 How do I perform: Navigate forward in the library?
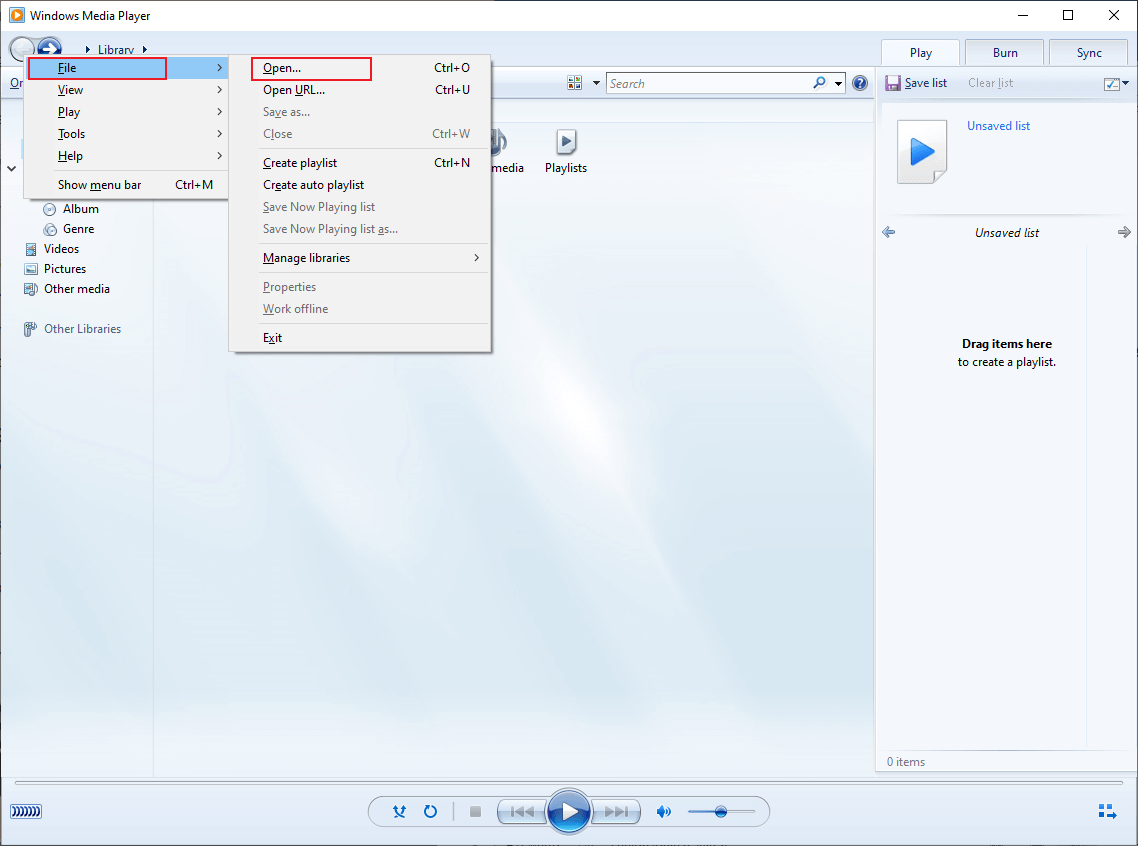(48, 47)
